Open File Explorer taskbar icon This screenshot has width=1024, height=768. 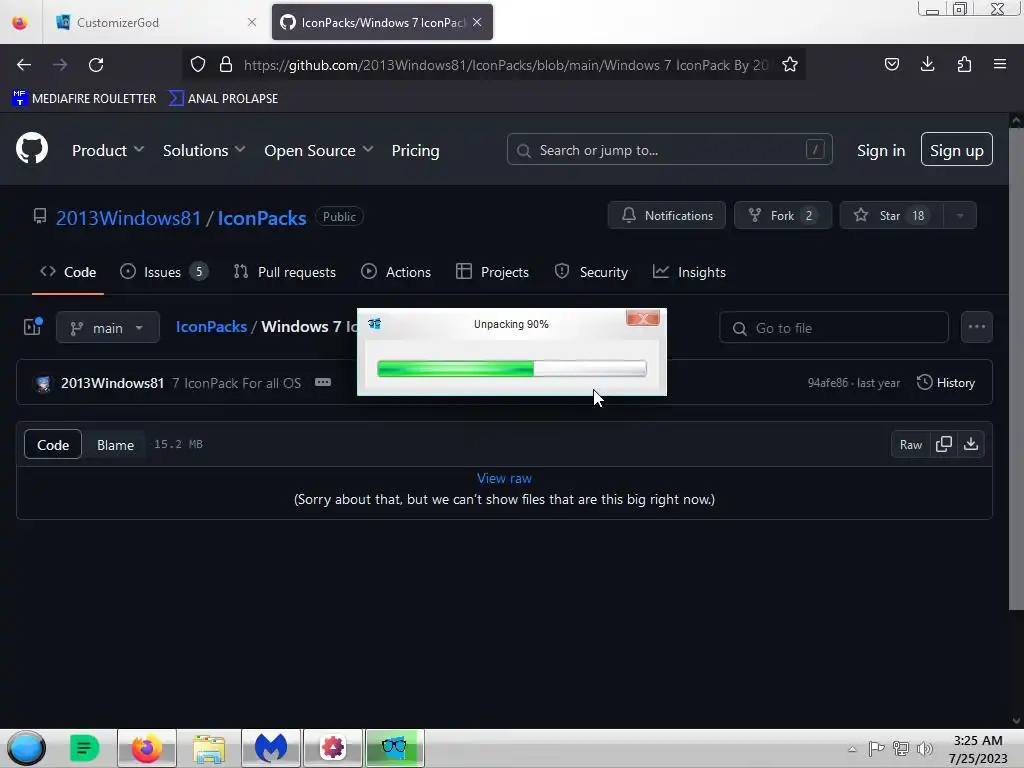(x=209, y=748)
